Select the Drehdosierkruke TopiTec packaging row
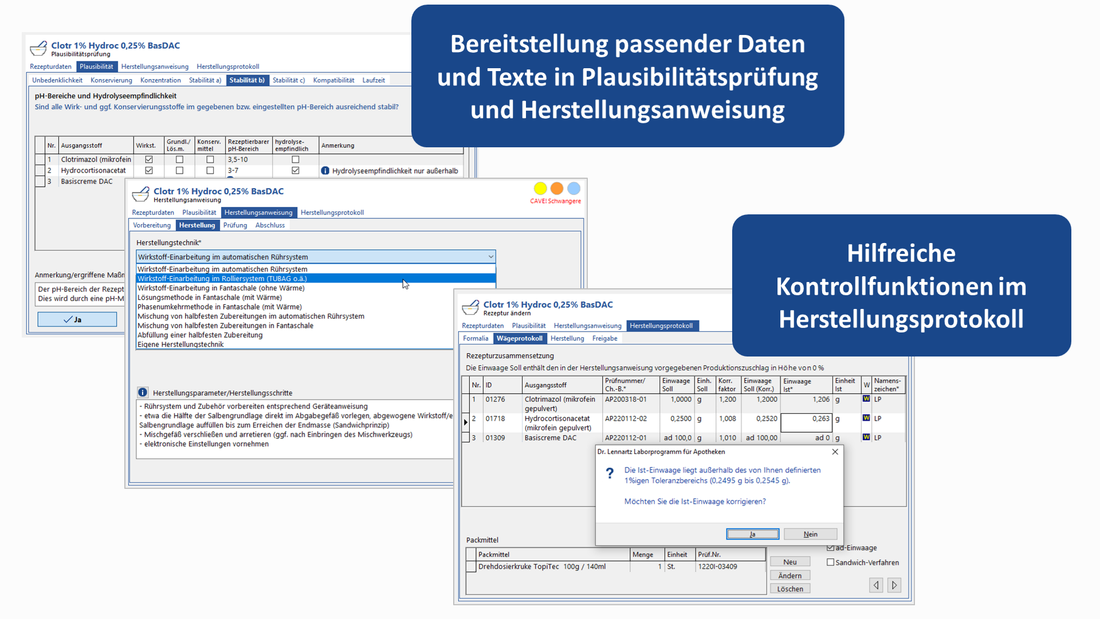Screen dimensions: 1100x619 [616, 566]
